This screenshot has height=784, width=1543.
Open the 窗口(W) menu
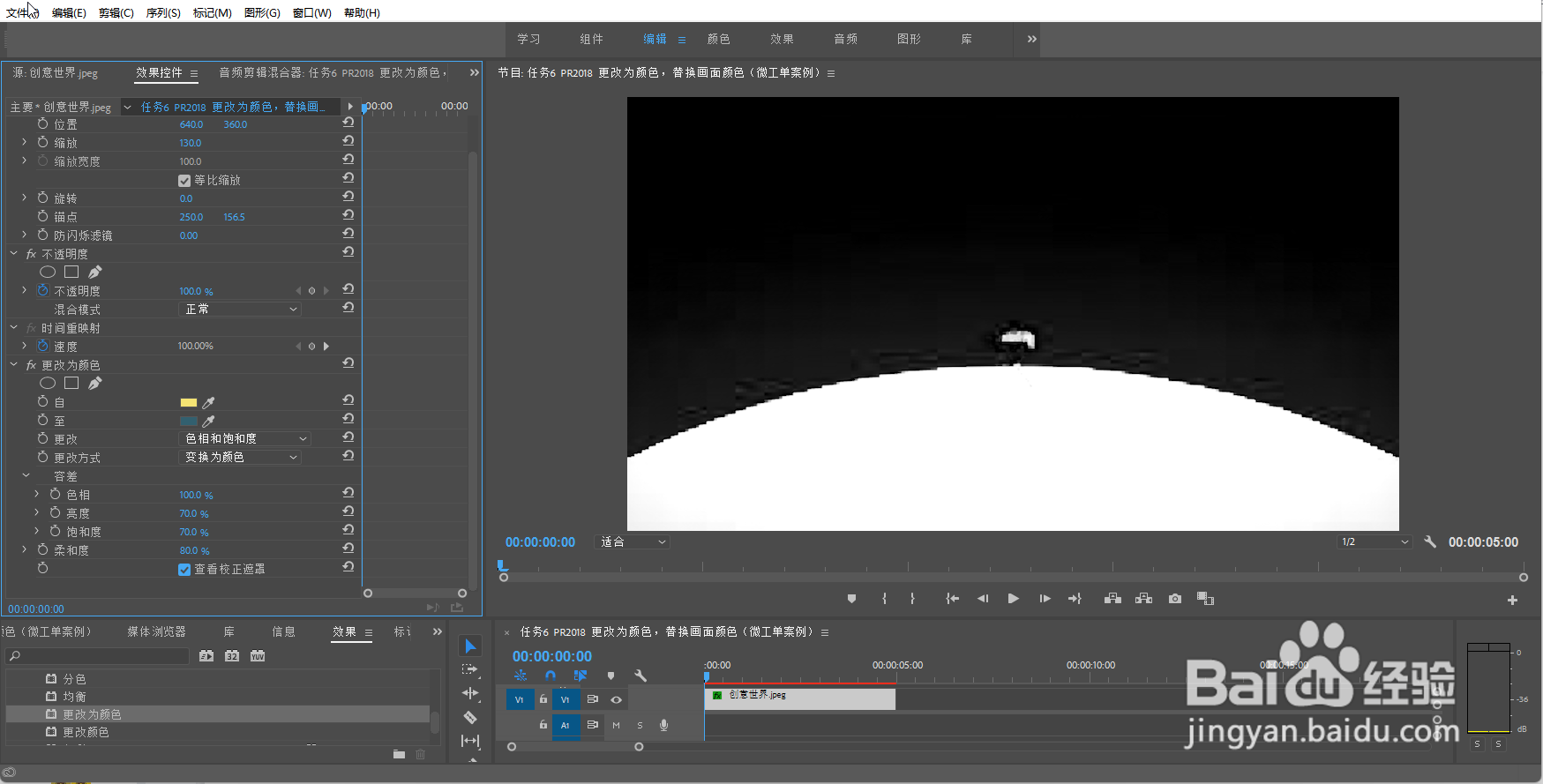click(x=312, y=12)
